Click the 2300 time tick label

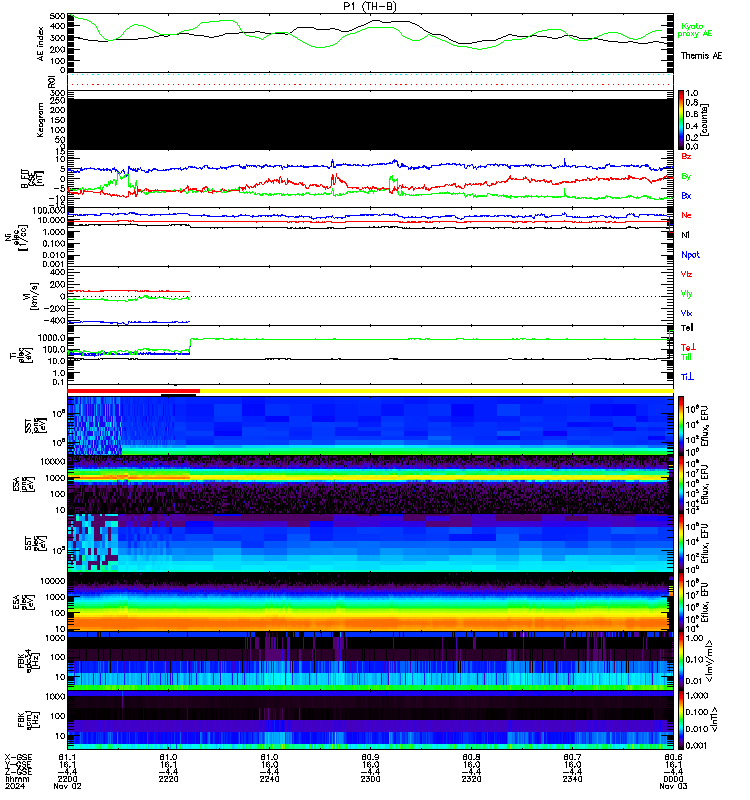[x=370, y=779]
